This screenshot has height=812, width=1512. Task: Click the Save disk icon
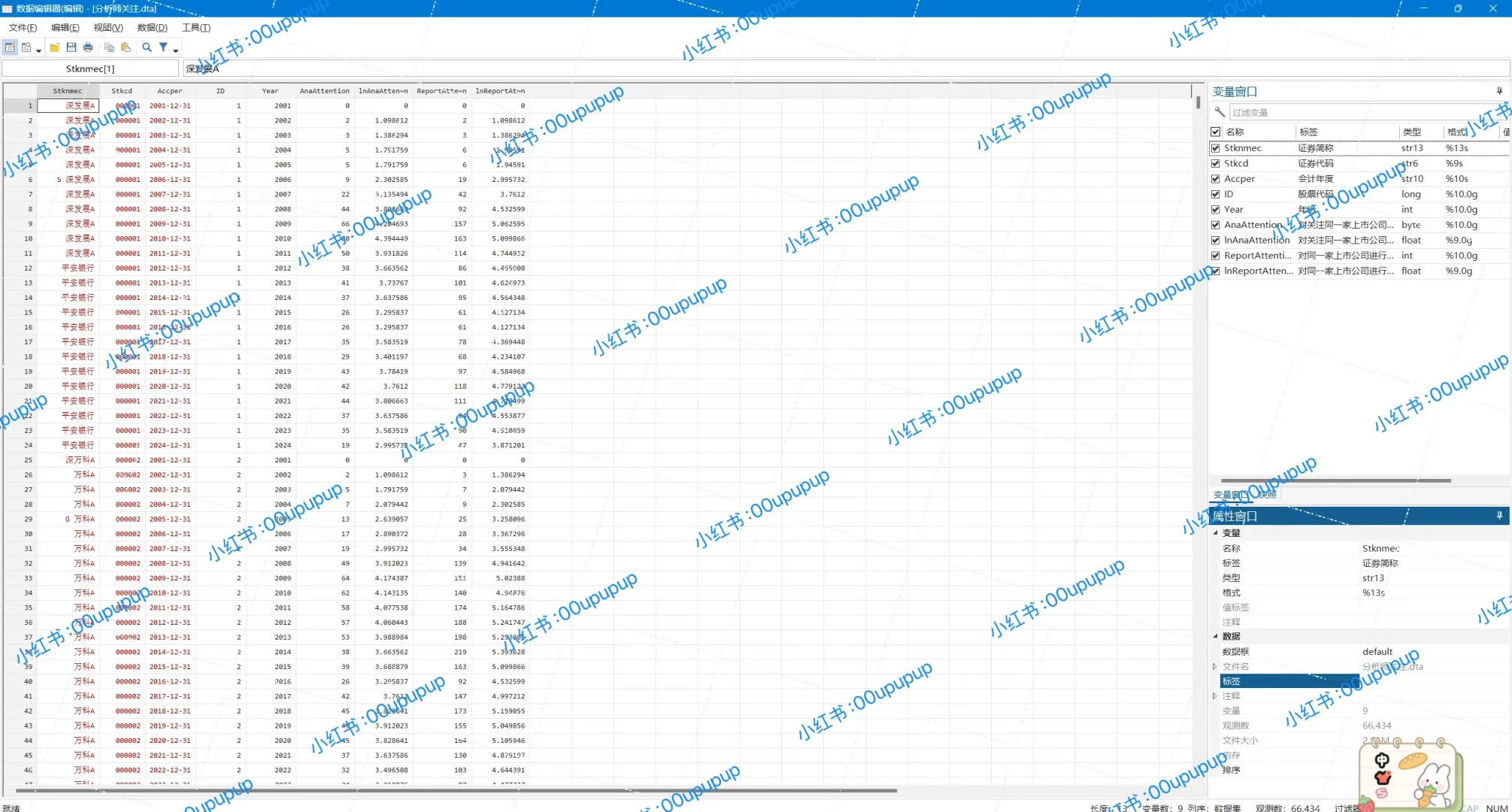pyautogui.click(x=71, y=47)
